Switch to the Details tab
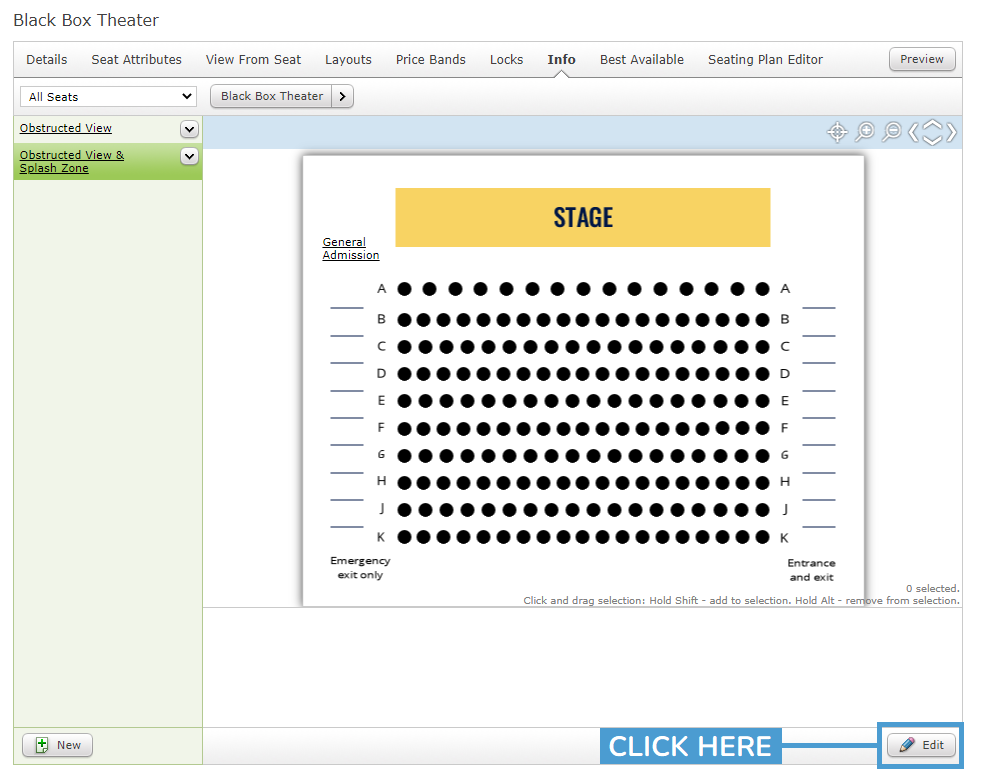The height and width of the screenshot is (781, 985). click(46, 60)
